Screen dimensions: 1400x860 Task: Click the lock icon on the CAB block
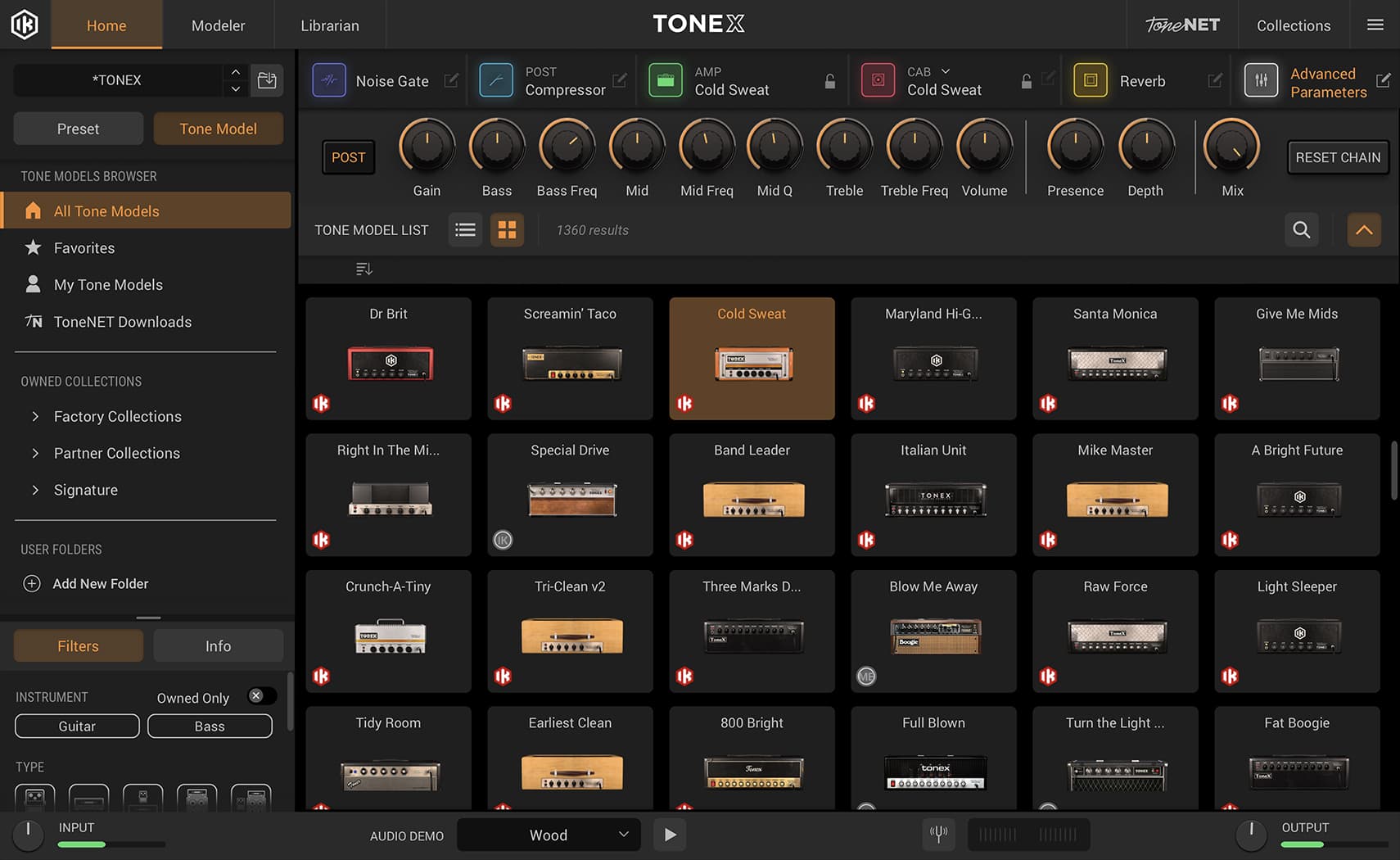coord(1026,81)
